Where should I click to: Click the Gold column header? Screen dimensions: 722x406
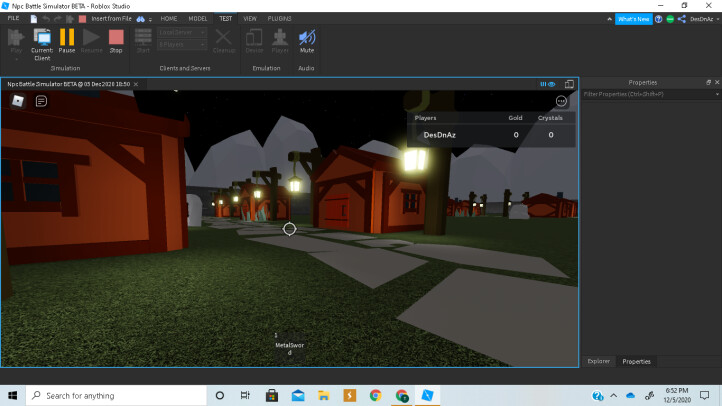515,118
